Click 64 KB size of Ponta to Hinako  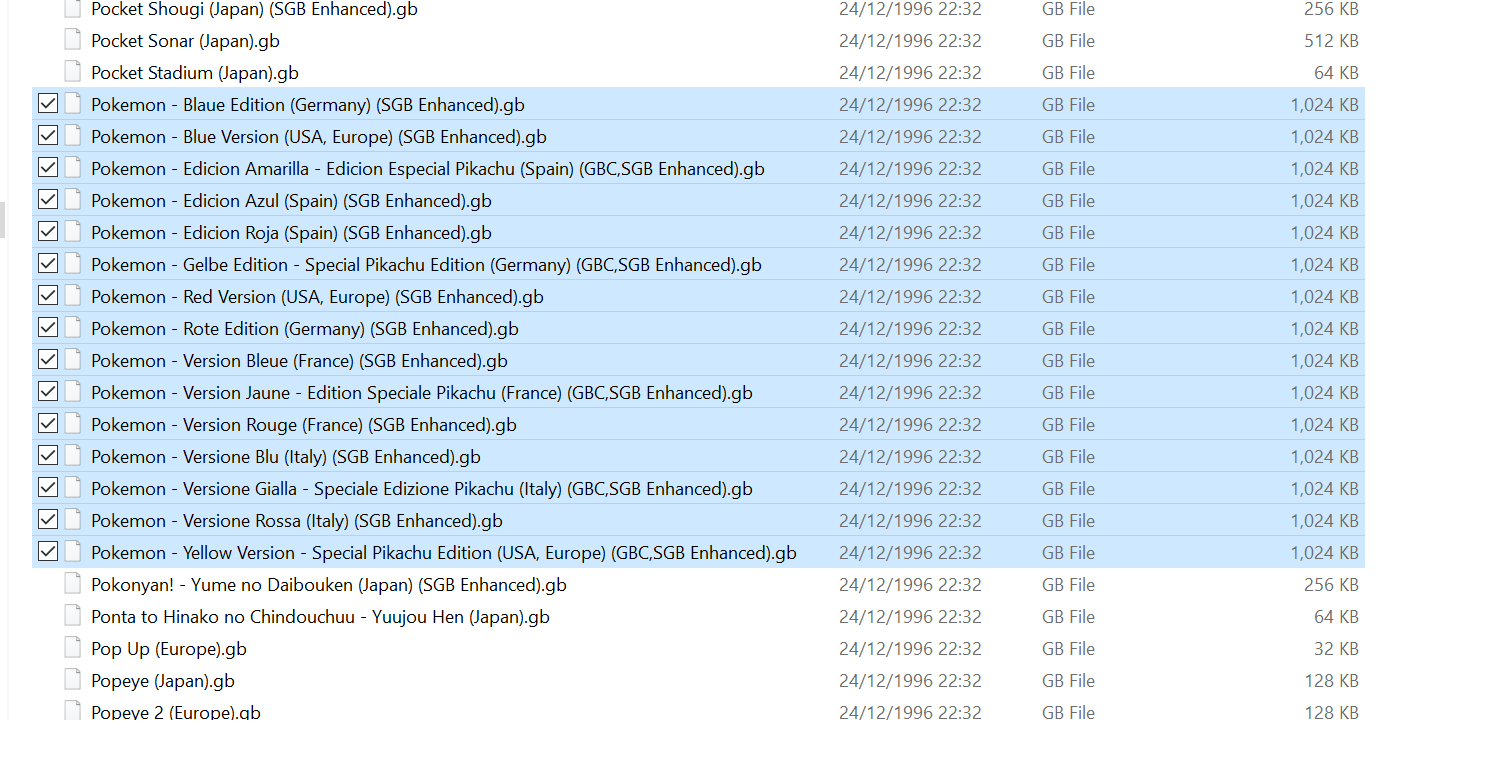1336,617
